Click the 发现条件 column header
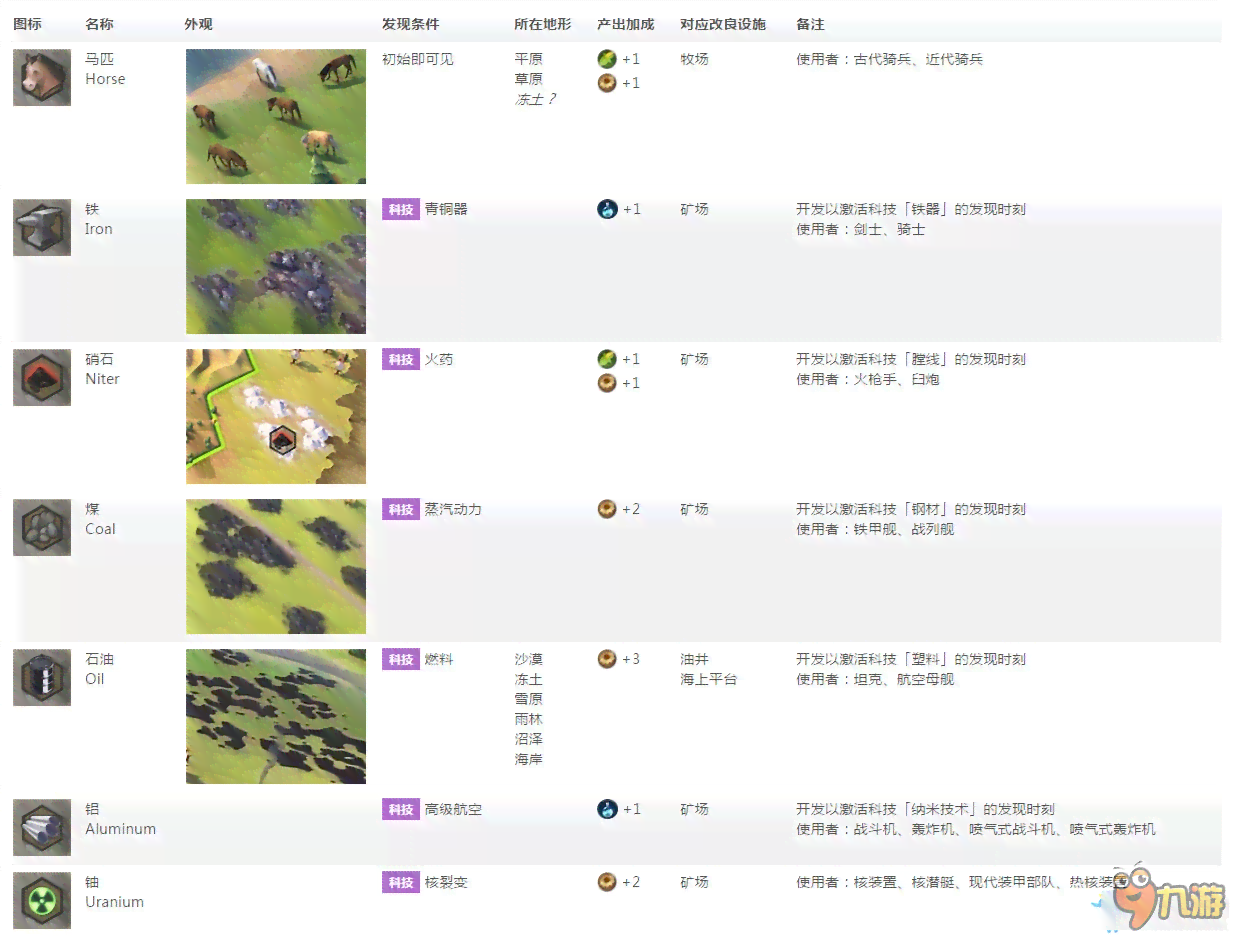The image size is (1234, 938). click(x=410, y=24)
